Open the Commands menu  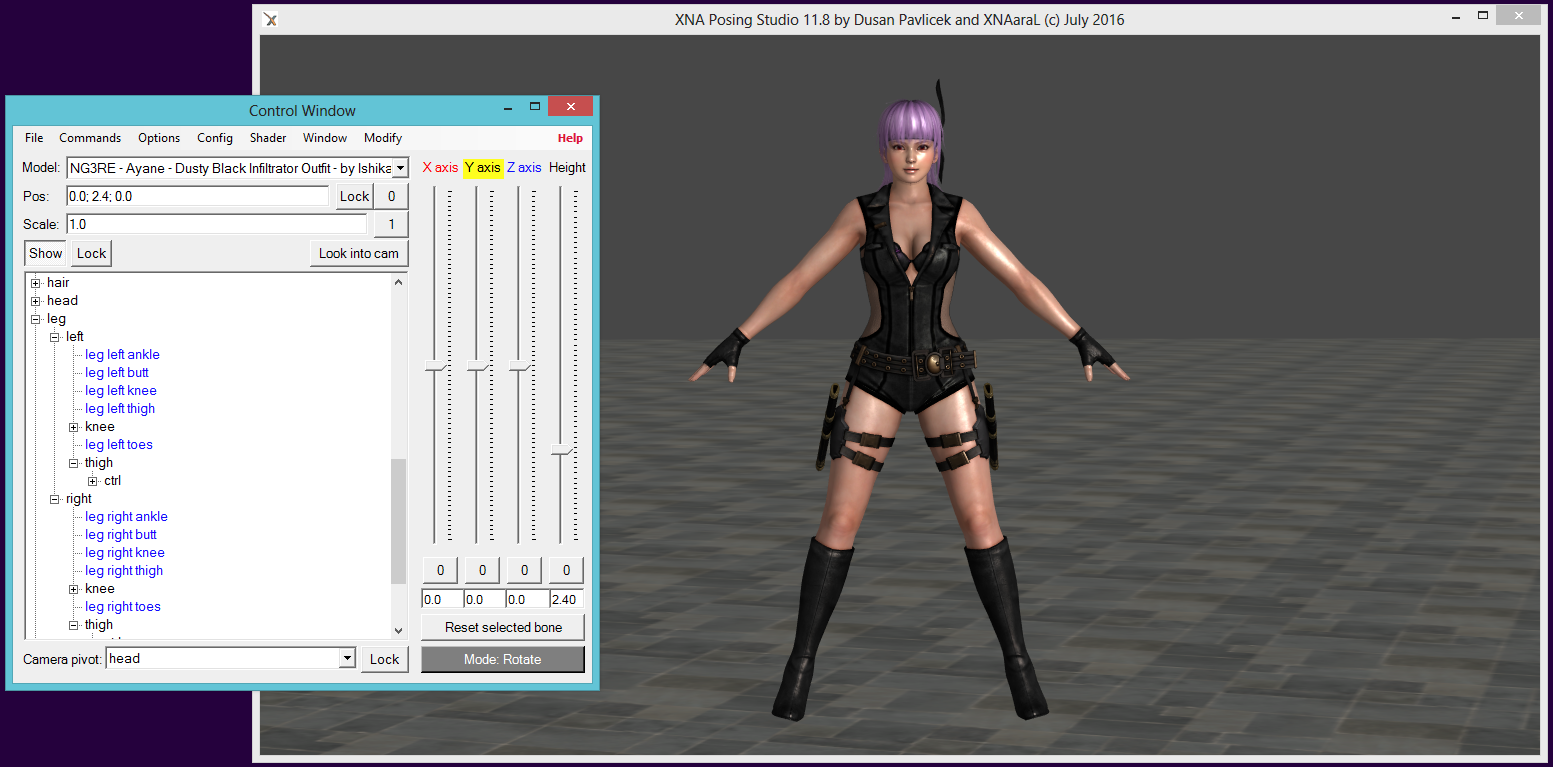90,138
